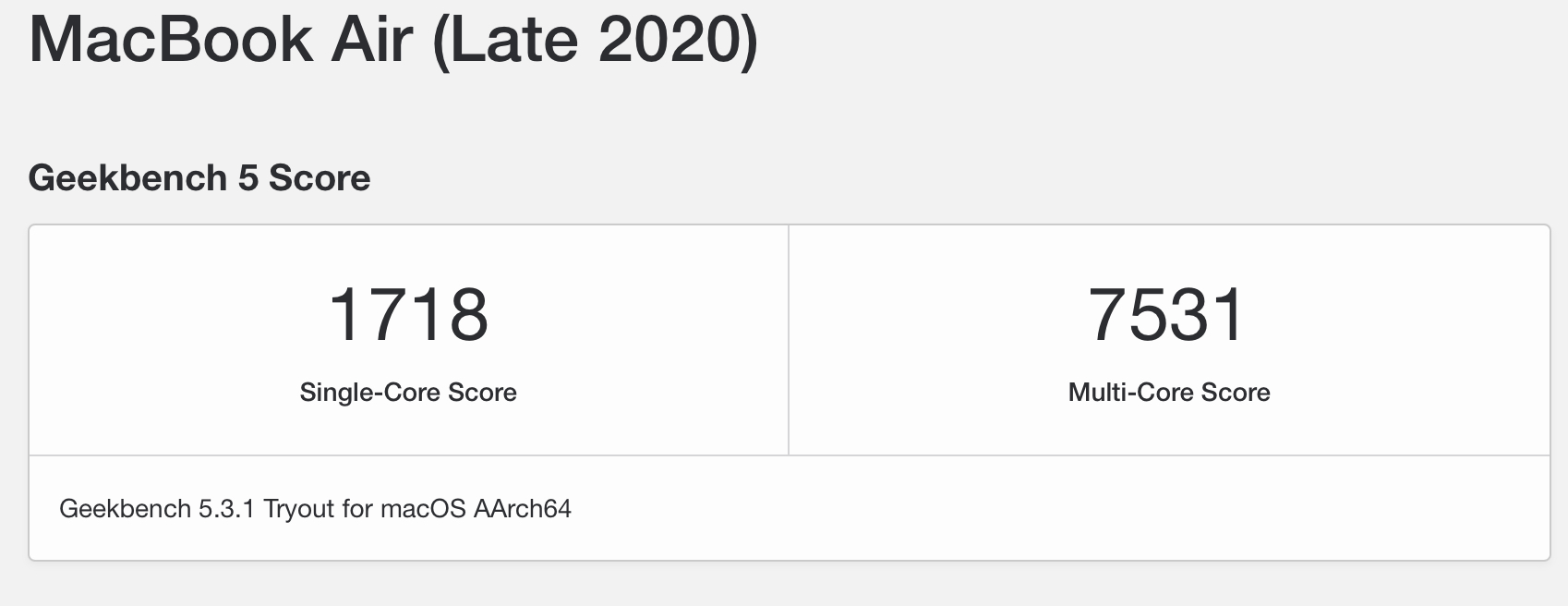Click the Geekbench 5 Score heading
The width and height of the screenshot is (1568, 606).
[x=199, y=178]
